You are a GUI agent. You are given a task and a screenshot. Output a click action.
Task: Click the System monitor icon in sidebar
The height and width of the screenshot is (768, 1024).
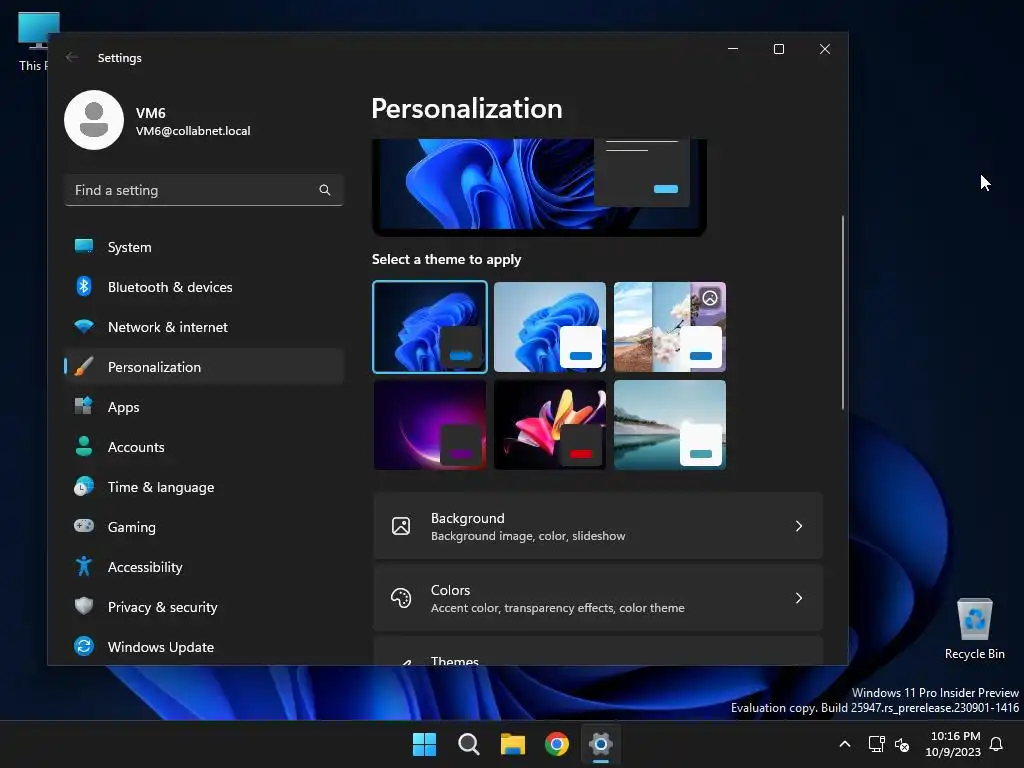pos(84,246)
